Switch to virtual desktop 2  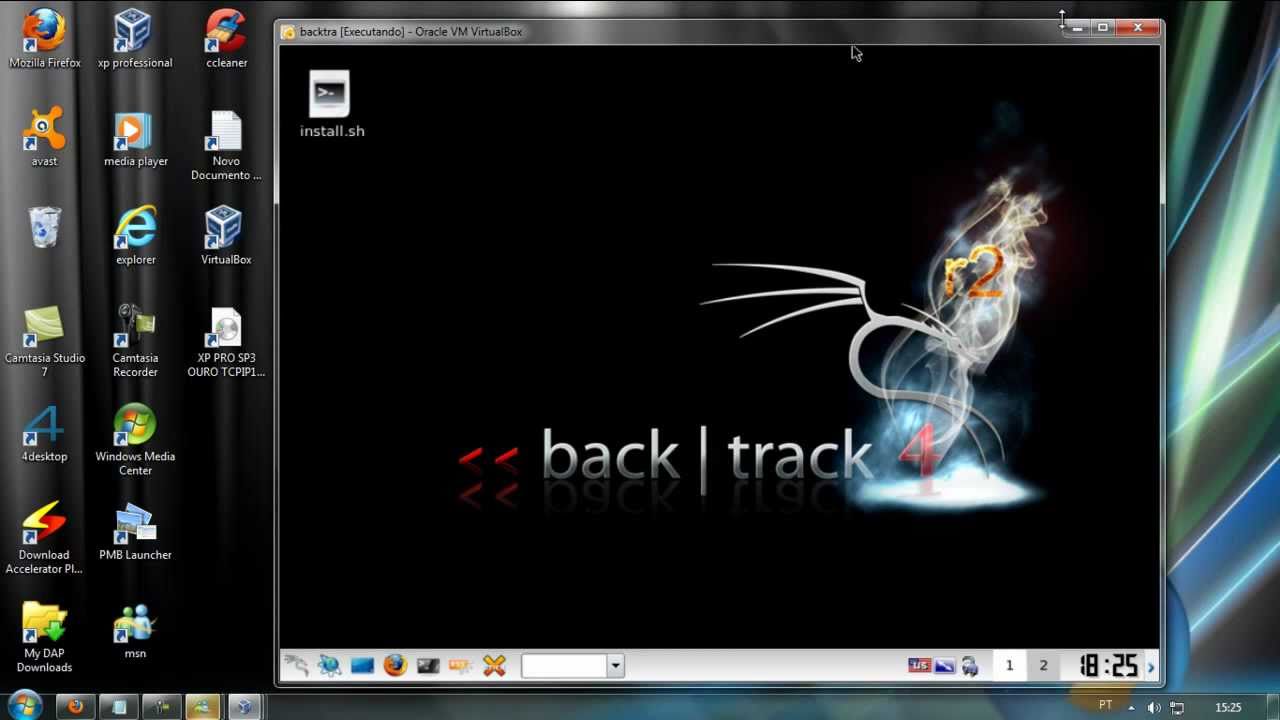click(x=1043, y=666)
